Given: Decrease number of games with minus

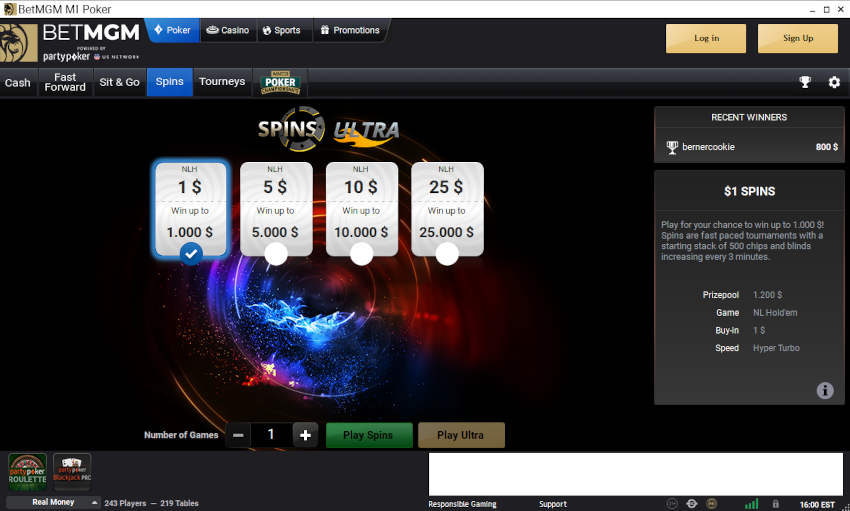Looking at the screenshot, I should [238, 435].
